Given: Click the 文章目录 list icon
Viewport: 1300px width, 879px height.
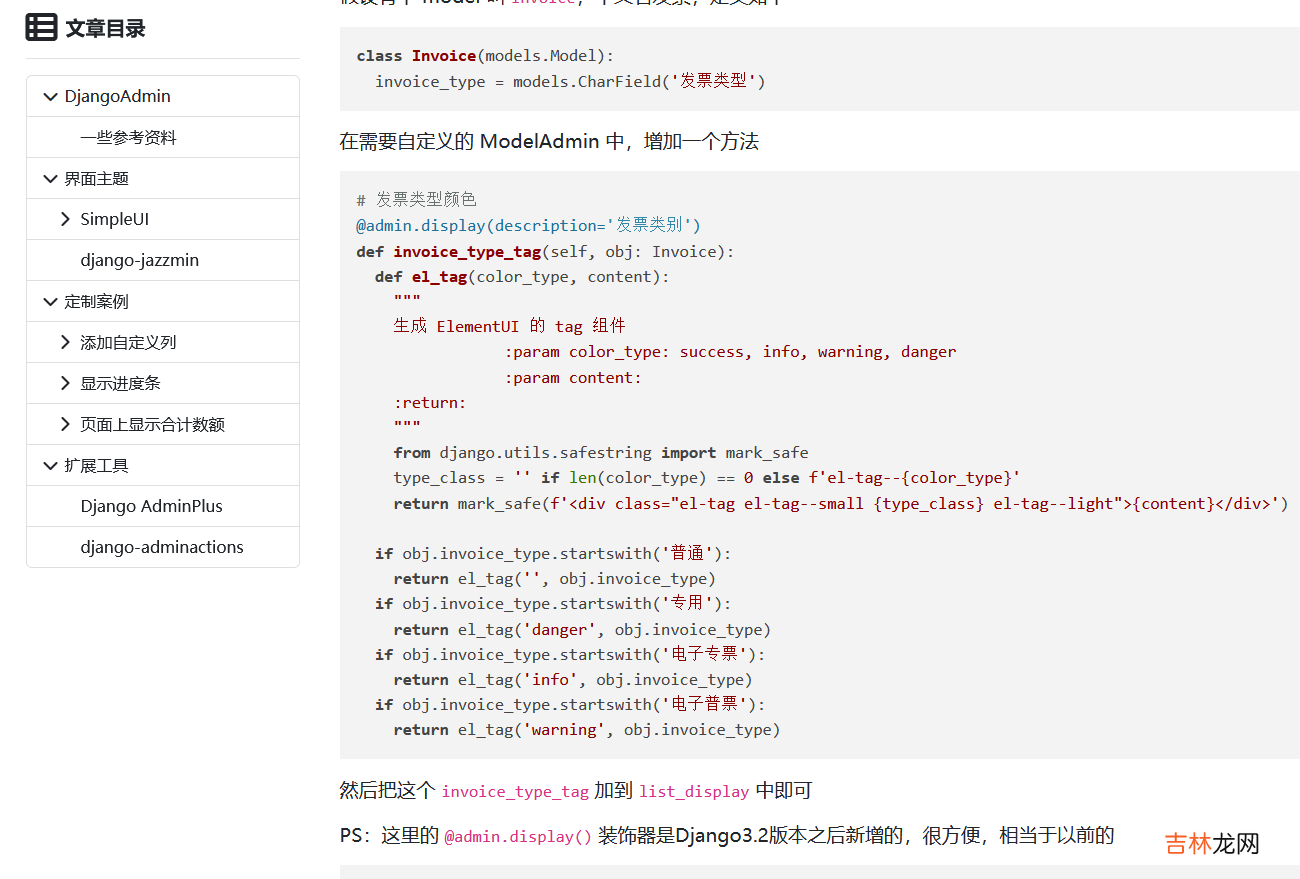Looking at the screenshot, I should (x=41, y=28).
